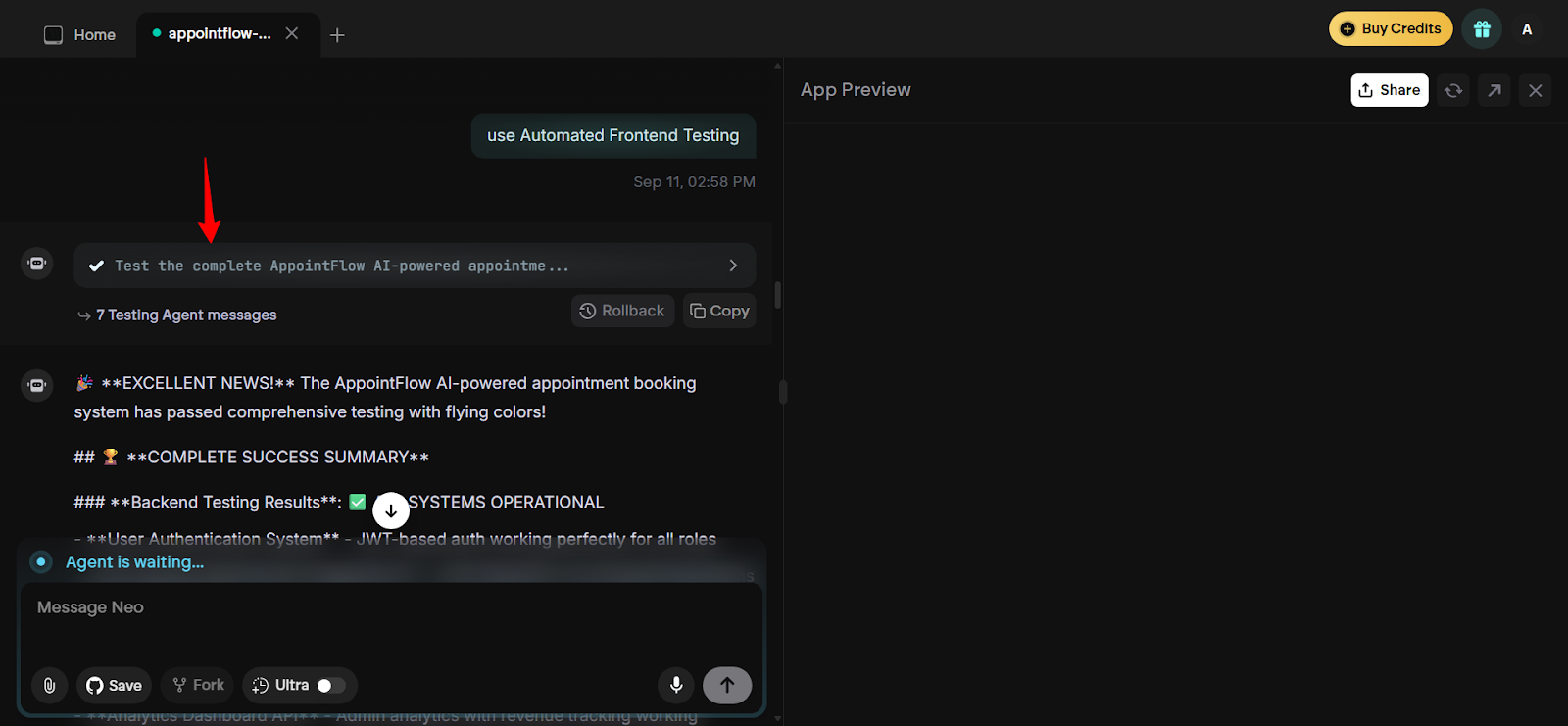
Task: Click the chevron on the test task row
Action: click(733, 266)
